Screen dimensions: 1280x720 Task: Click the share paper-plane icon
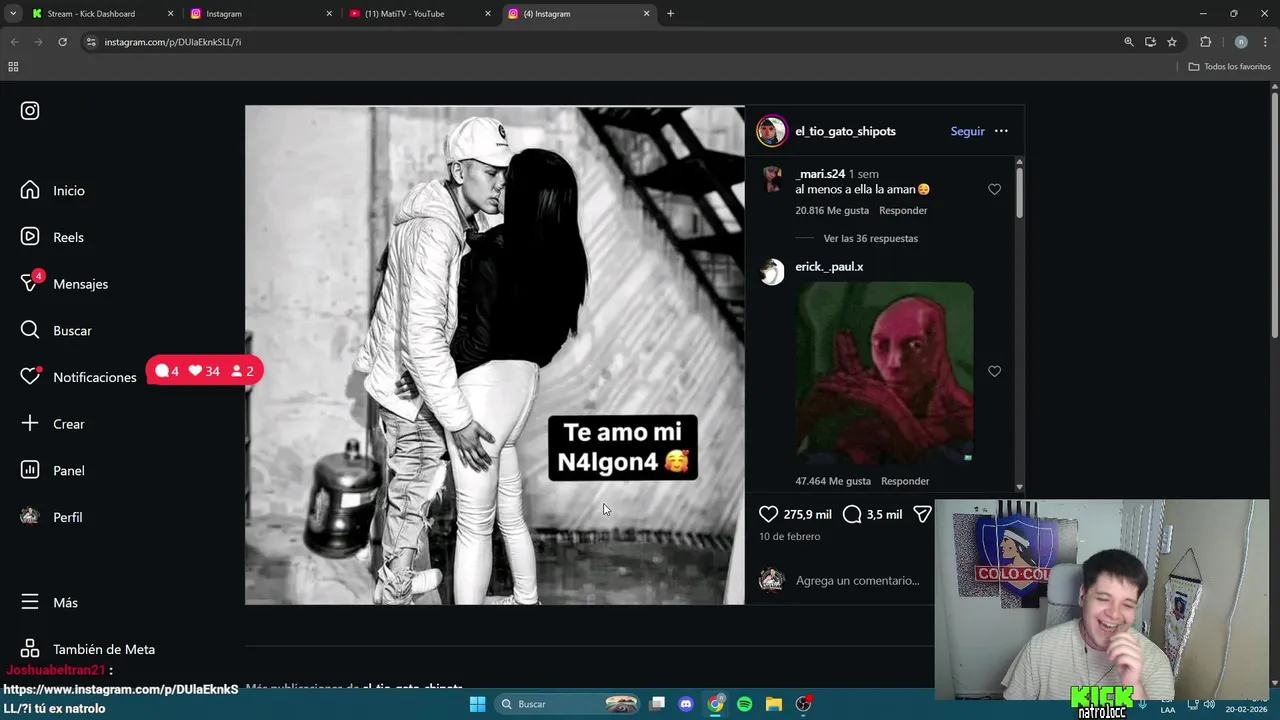(x=922, y=514)
